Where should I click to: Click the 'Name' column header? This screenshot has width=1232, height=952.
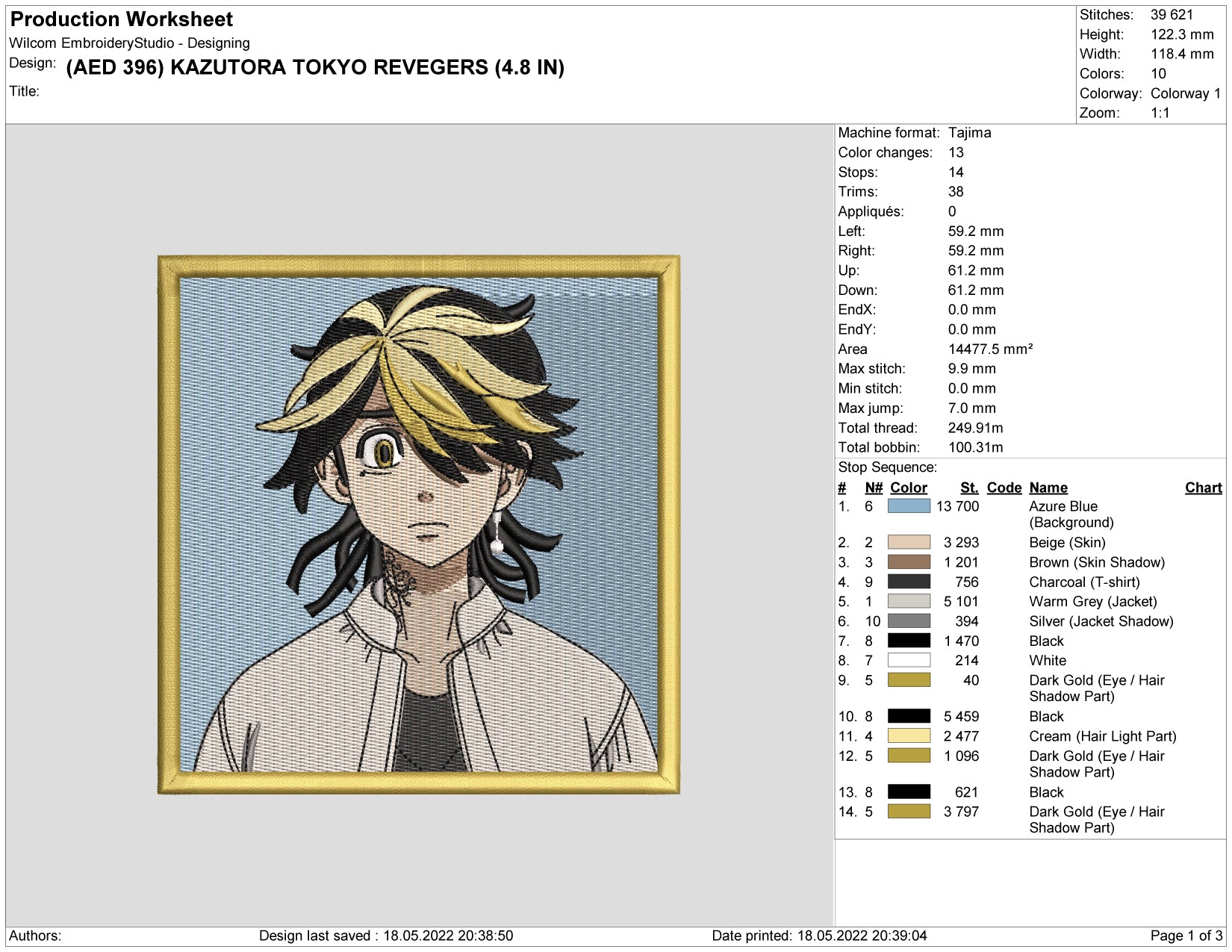[x=1048, y=488]
